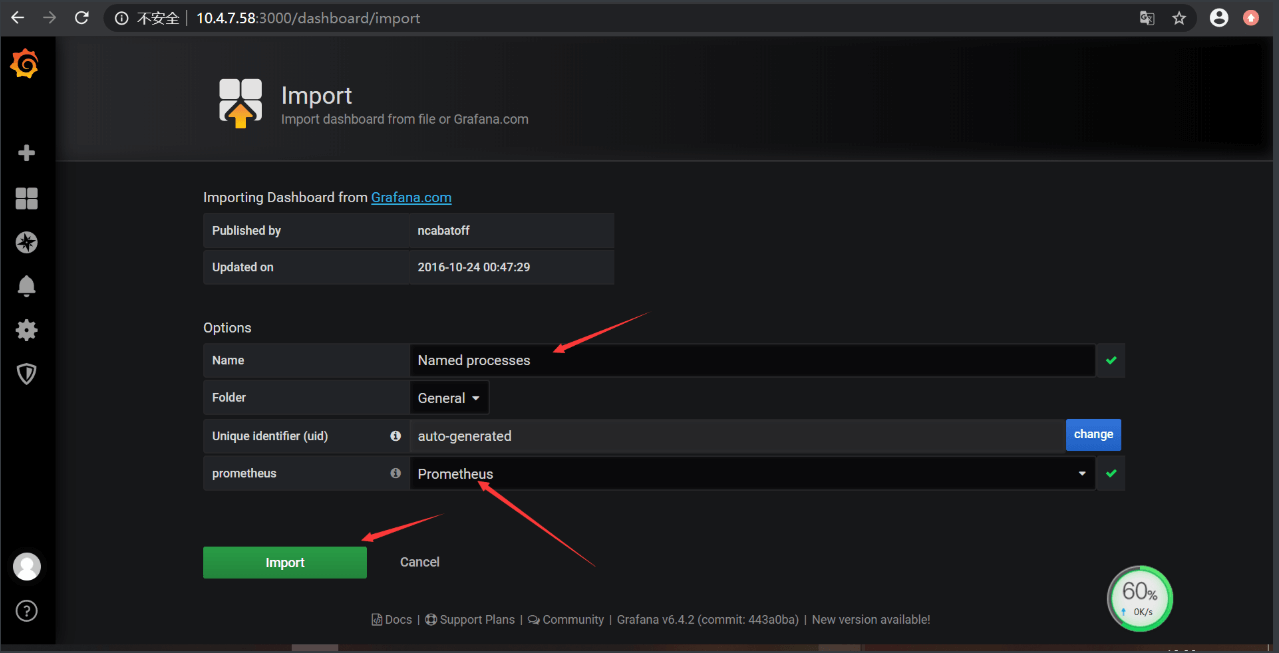Open the Create plus menu in sidebar
1279x653 pixels.
[27, 153]
